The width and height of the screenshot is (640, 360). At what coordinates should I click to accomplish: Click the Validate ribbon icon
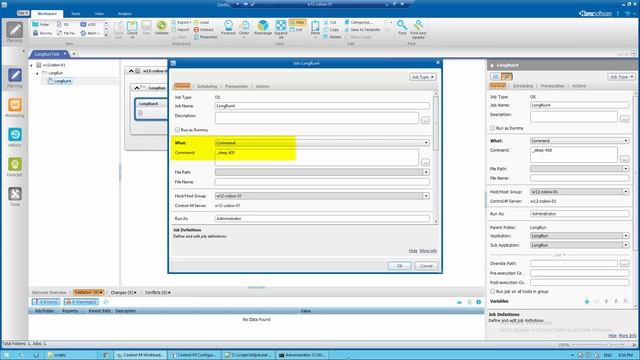coord(161,28)
